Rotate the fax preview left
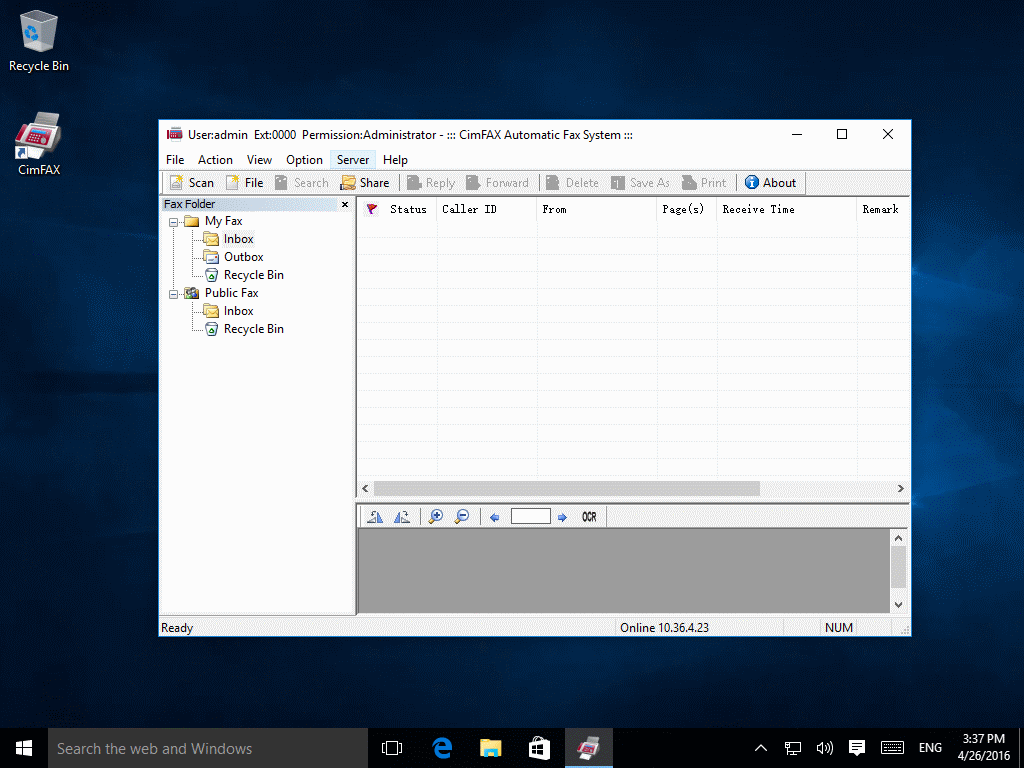Viewport: 1024px width, 768px height. [x=376, y=517]
